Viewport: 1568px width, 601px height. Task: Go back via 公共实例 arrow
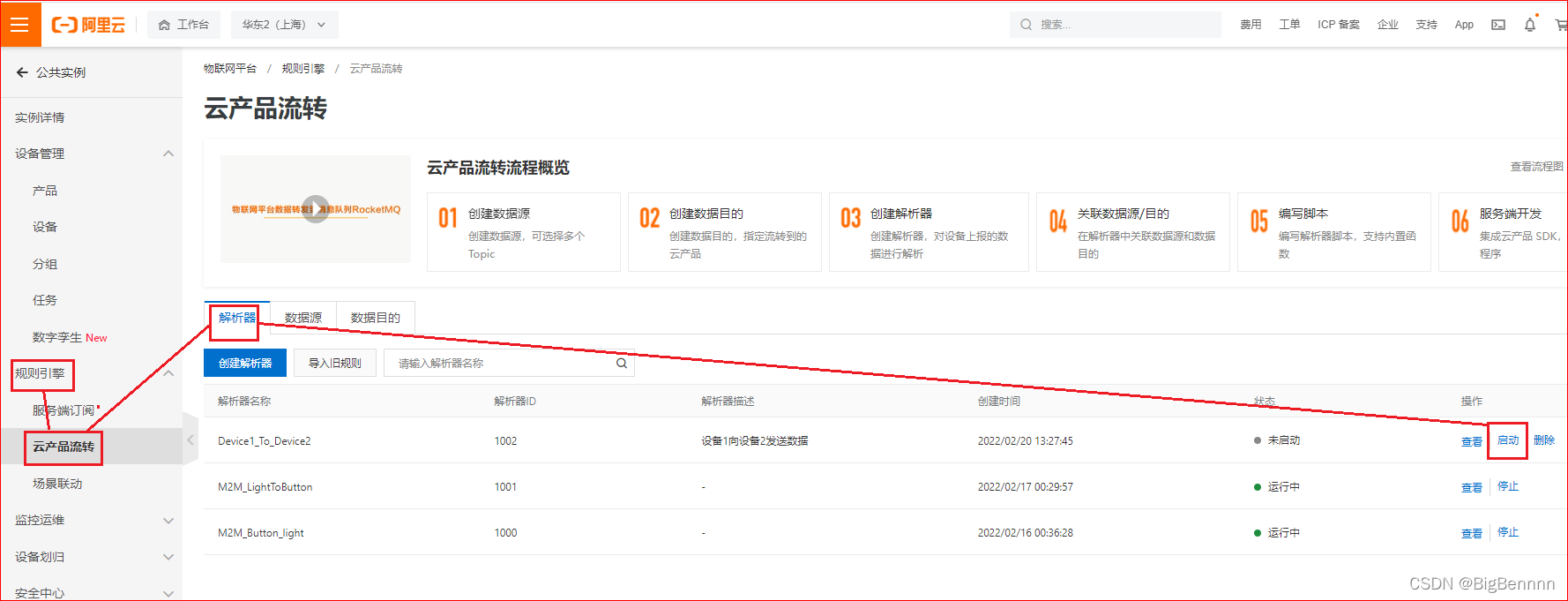(x=22, y=72)
